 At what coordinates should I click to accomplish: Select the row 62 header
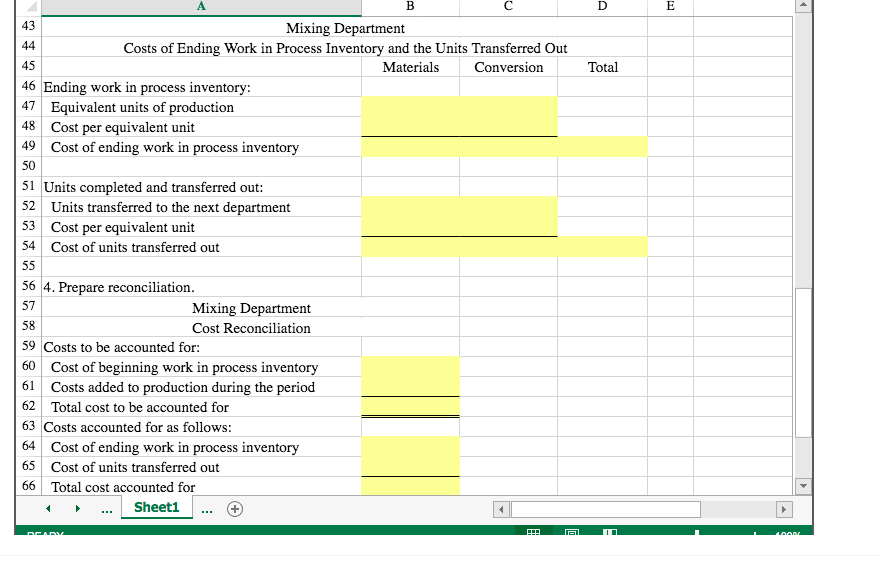coord(29,406)
